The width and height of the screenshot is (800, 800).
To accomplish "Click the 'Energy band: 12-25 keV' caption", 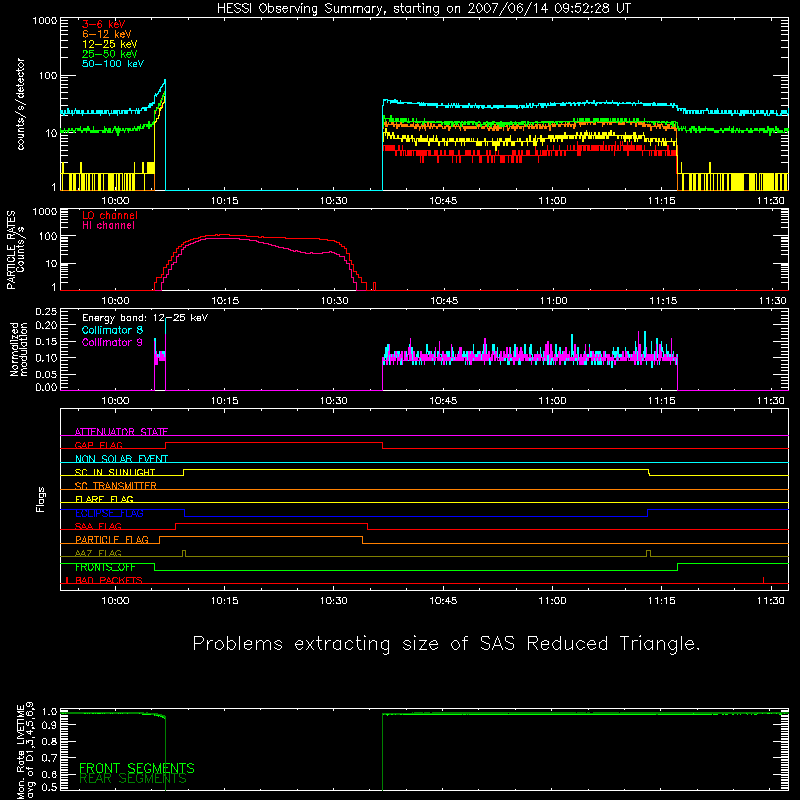I will [145, 318].
